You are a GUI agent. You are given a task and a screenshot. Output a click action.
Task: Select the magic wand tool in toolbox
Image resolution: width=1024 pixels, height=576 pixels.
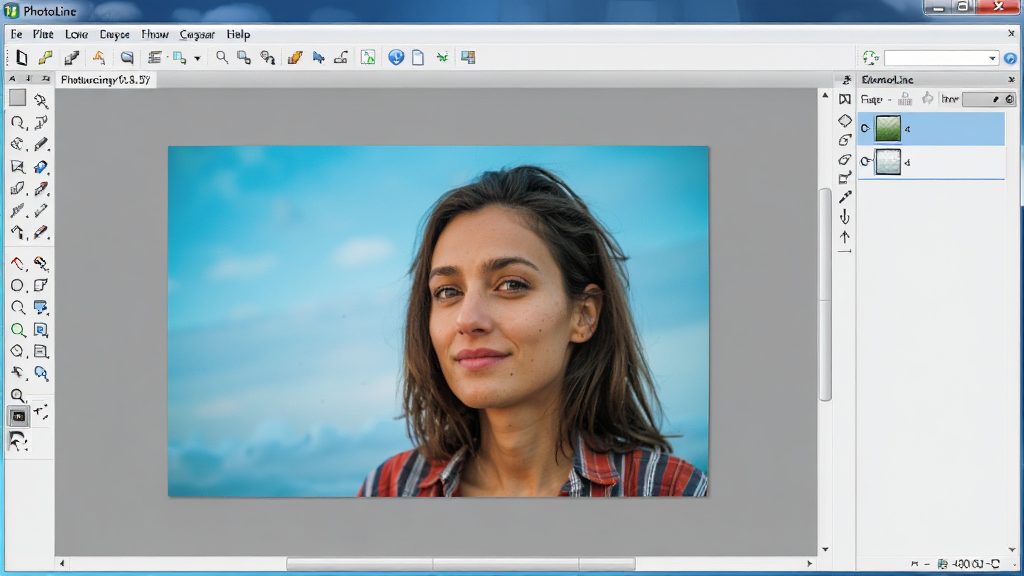pos(41,101)
